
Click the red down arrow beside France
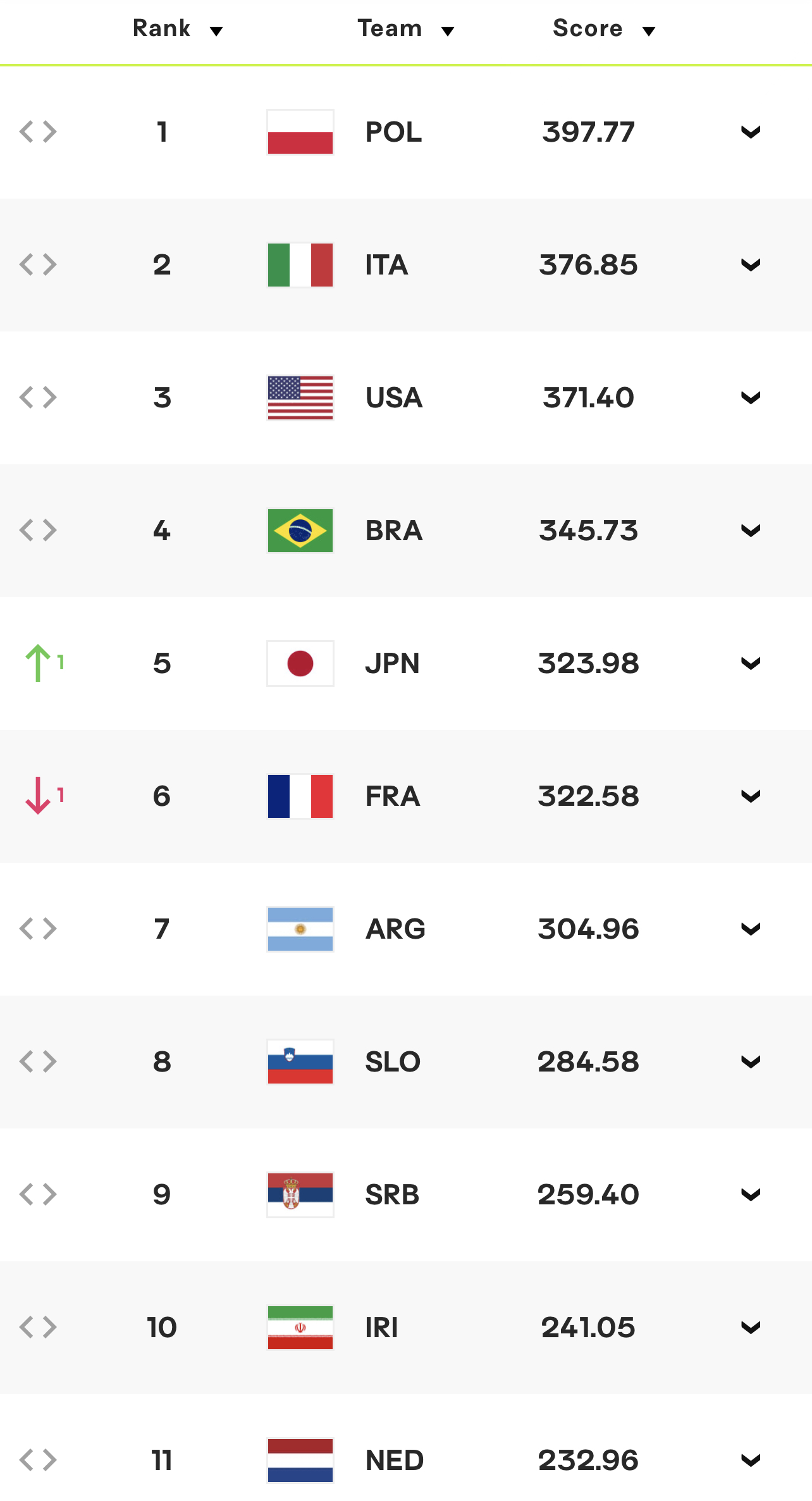pyautogui.click(x=38, y=796)
